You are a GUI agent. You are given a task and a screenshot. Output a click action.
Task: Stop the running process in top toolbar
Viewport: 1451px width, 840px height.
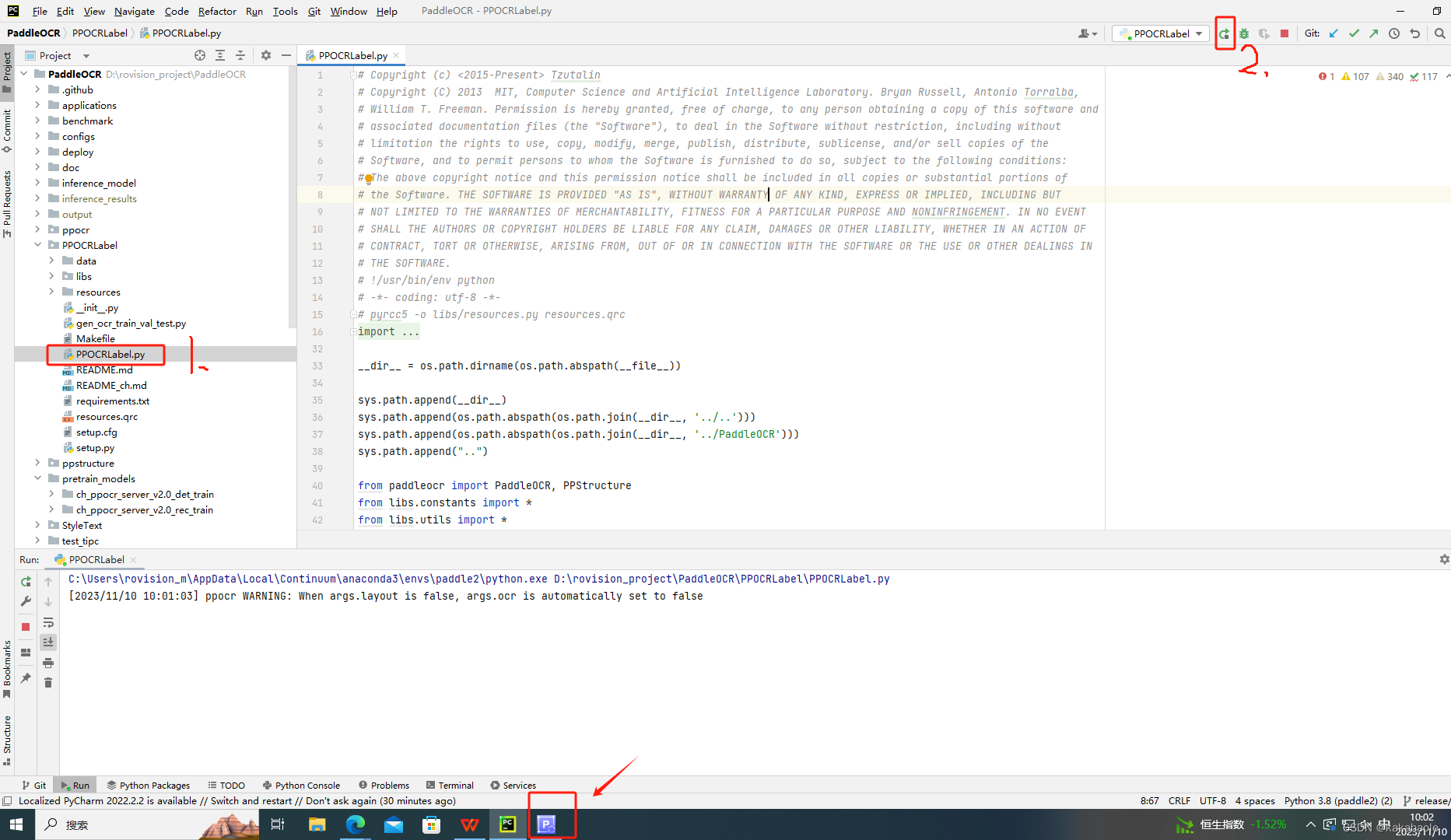pos(1285,33)
